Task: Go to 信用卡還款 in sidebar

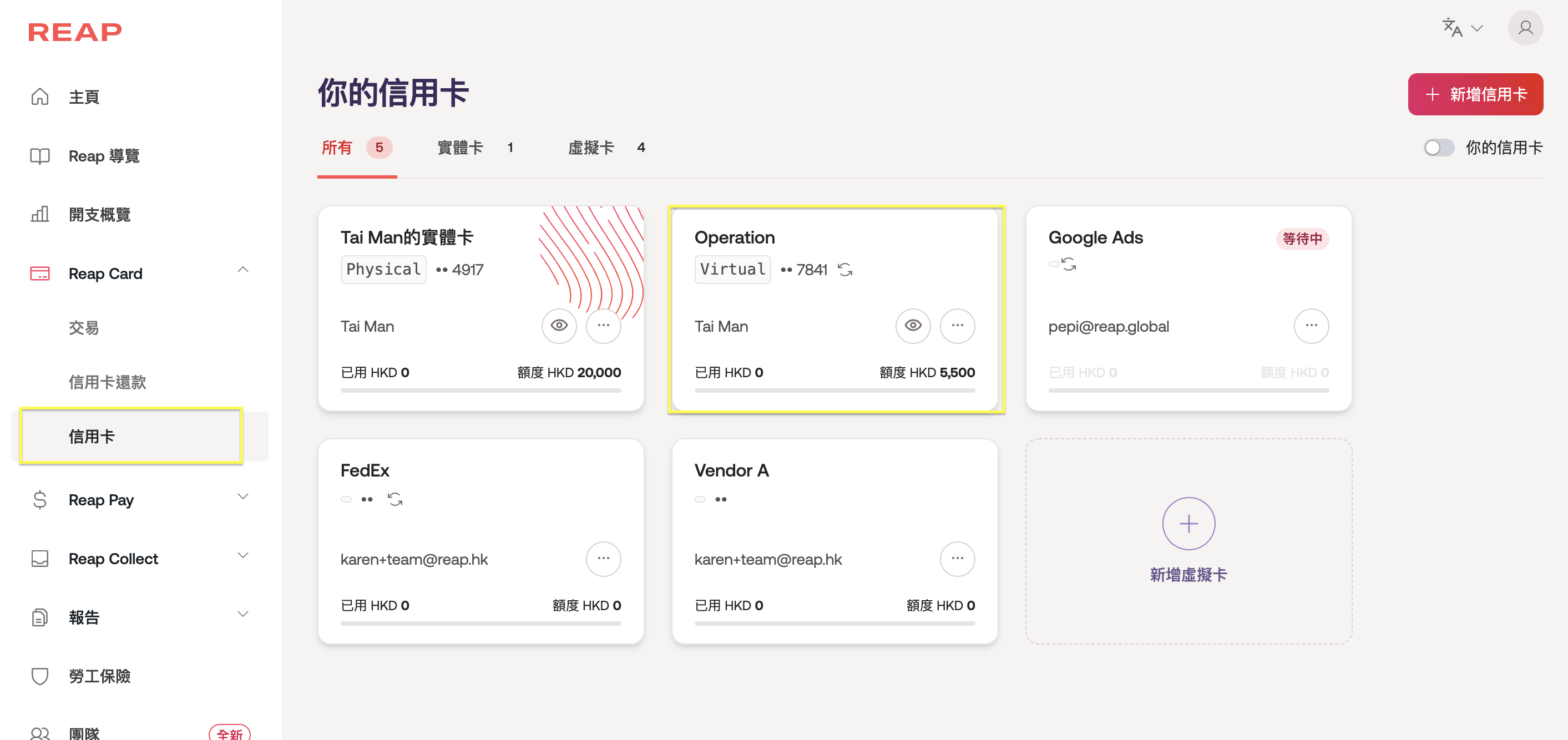Action: coord(107,382)
